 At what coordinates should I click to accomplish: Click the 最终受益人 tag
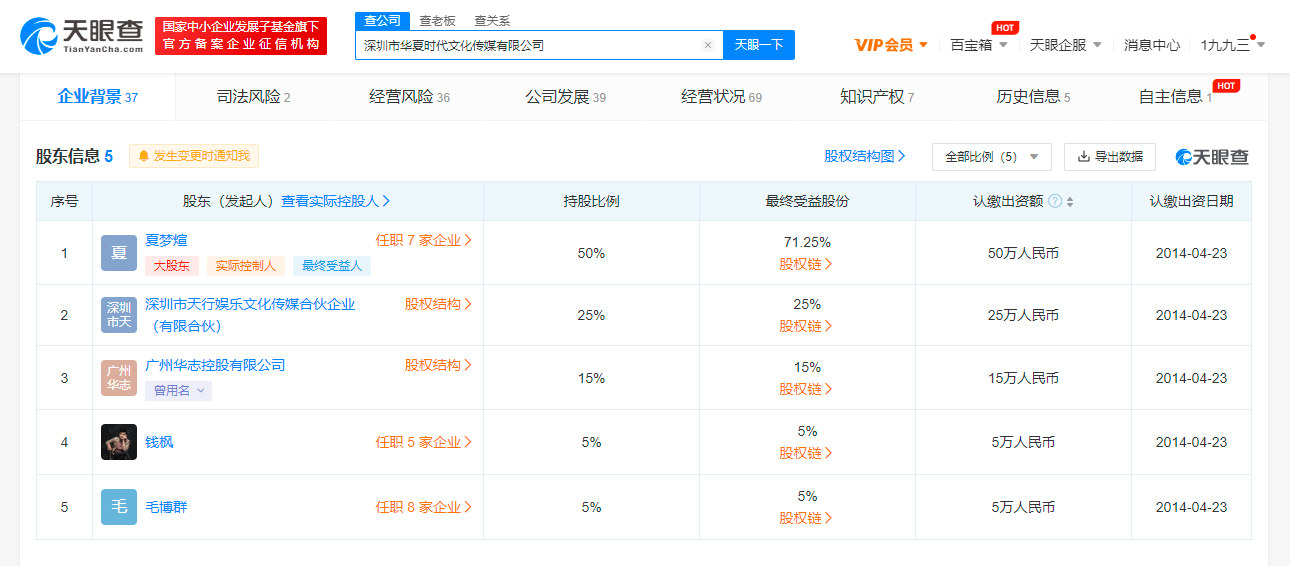(x=332, y=266)
